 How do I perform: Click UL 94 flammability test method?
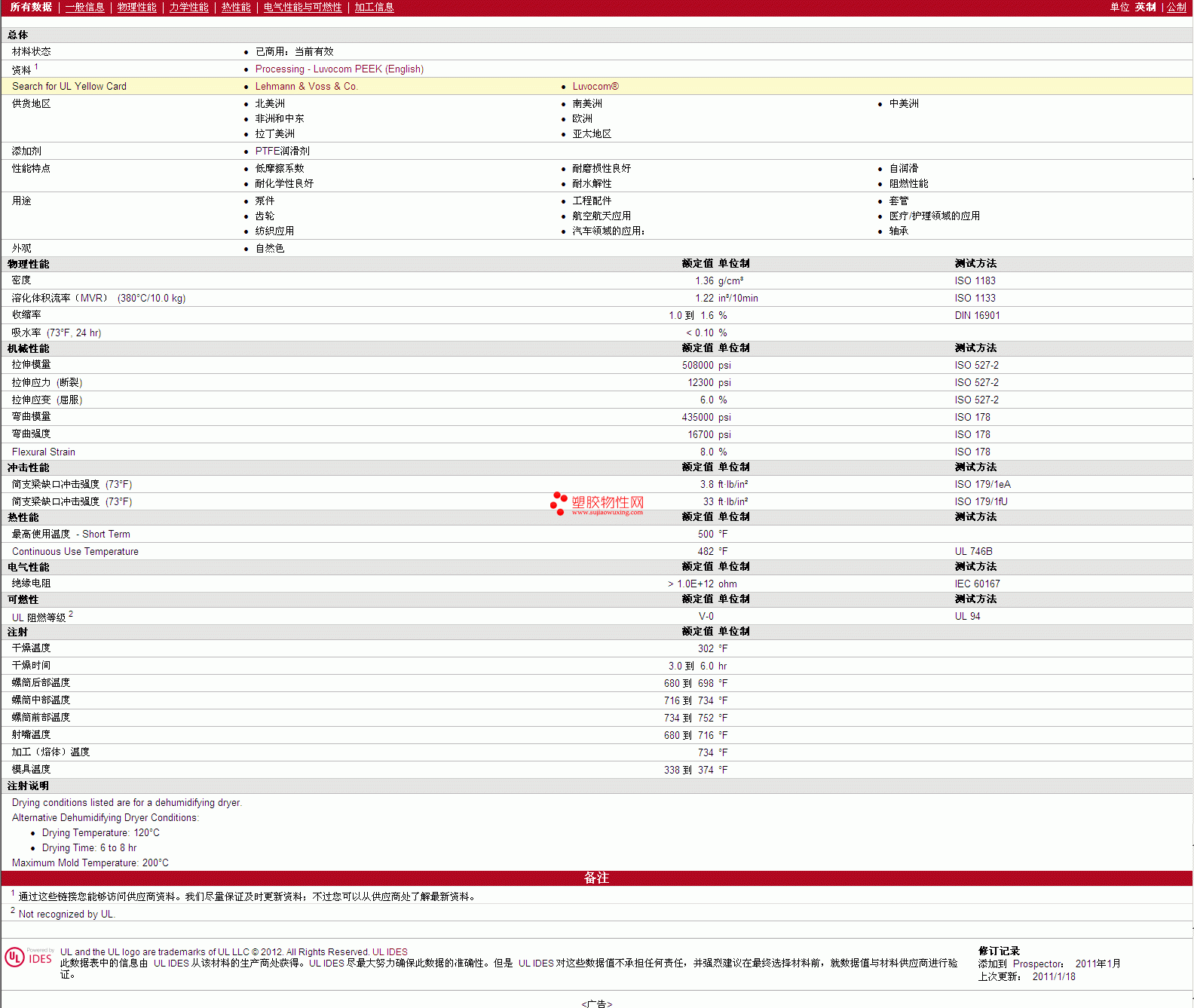click(967, 617)
